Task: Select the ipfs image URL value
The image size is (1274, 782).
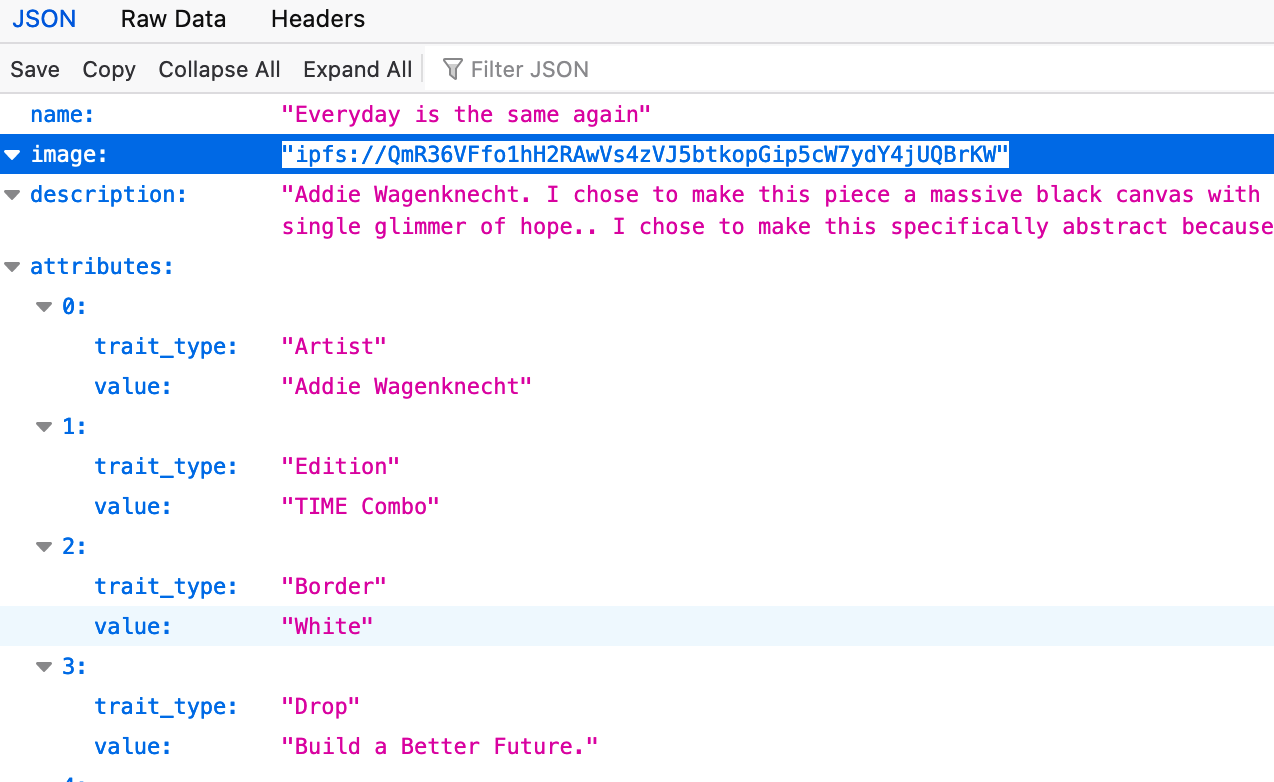Action: [x=643, y=154]
